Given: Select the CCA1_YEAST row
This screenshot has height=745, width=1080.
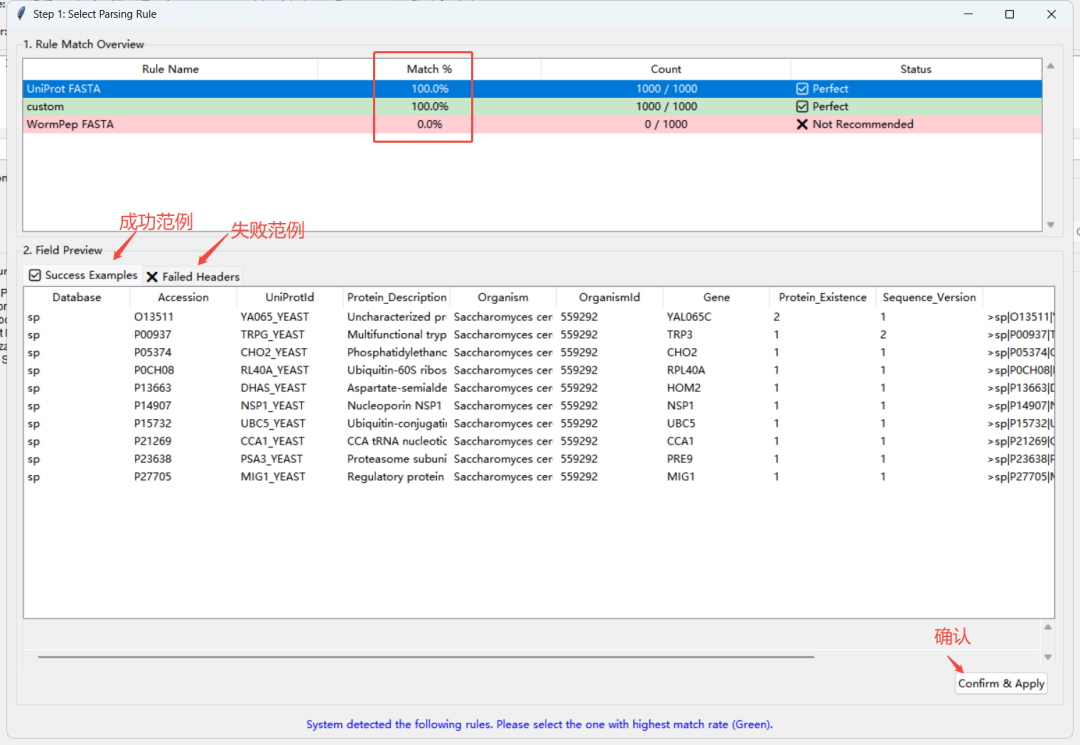Looking at the screenshot, I should 539,441.
